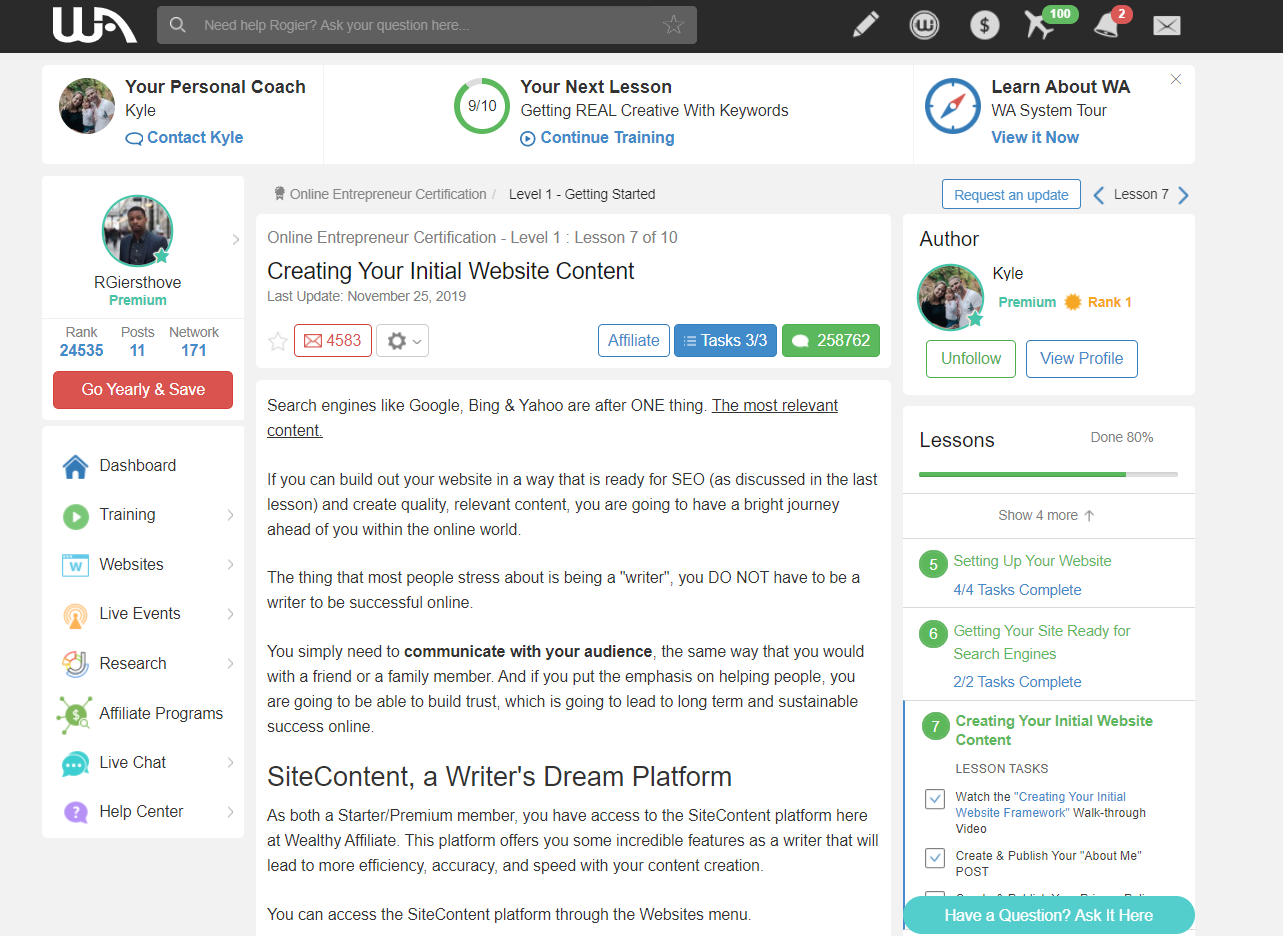1283x936 pixels.
Task: Expand the Help Center submenu chevron
Action: point(230,812)
